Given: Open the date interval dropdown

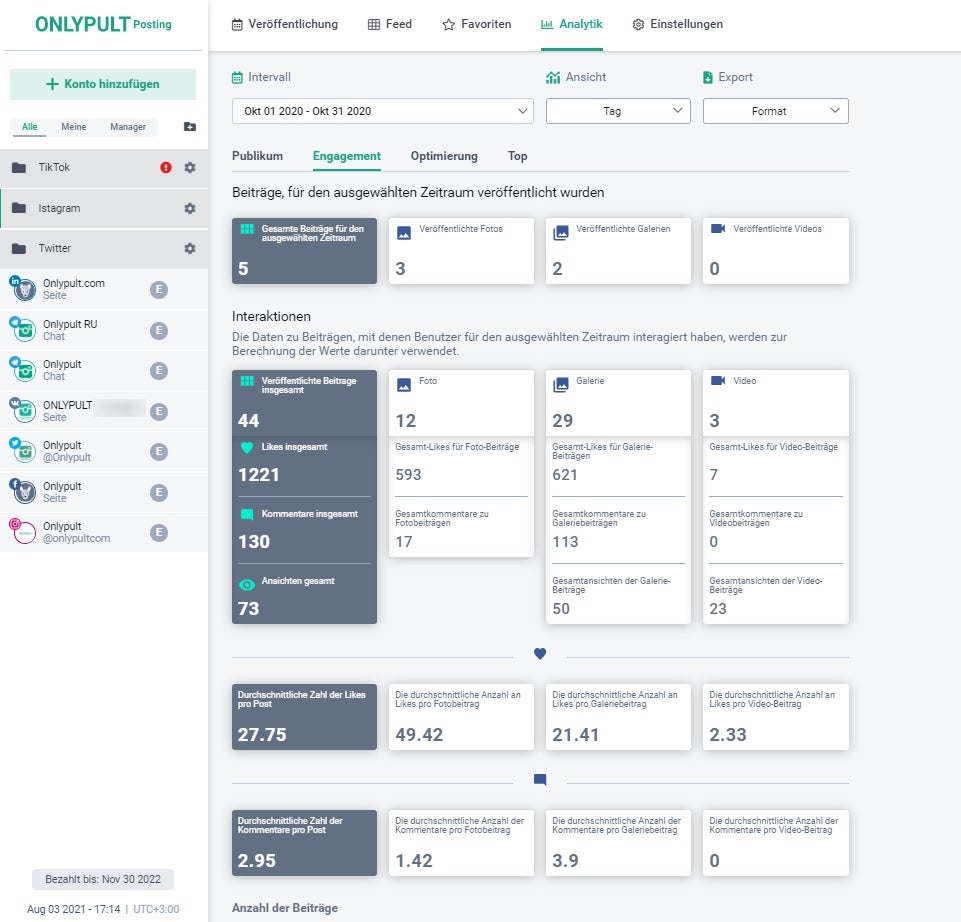Looking at the screenshot, I should 382,111.
